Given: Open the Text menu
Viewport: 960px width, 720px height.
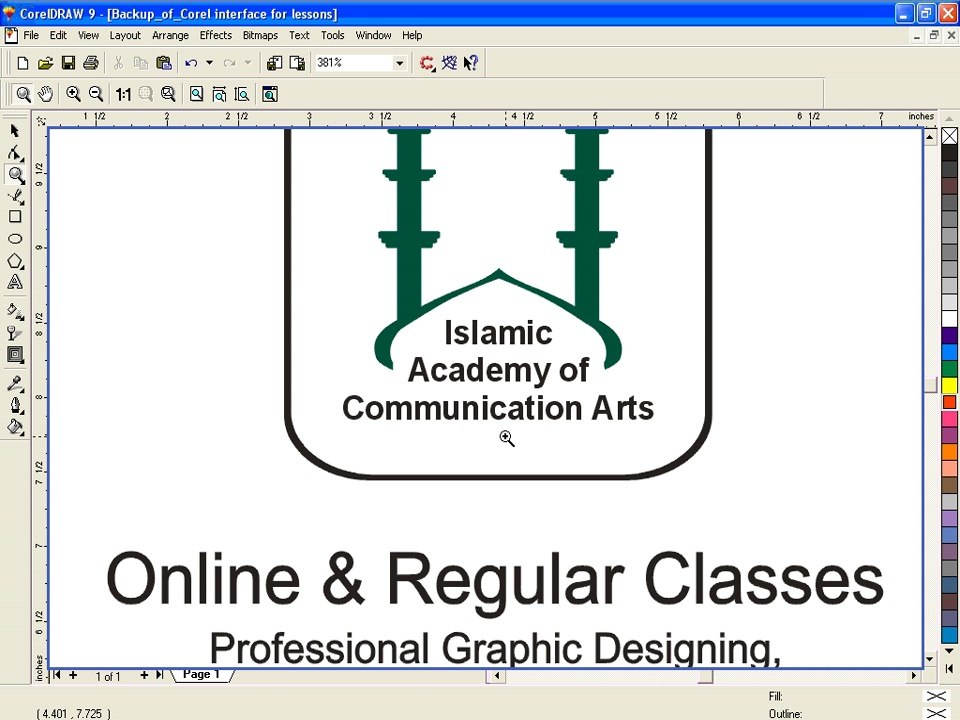Looking at the screenshot, I should pyautogui.click(x=299, y=36).
